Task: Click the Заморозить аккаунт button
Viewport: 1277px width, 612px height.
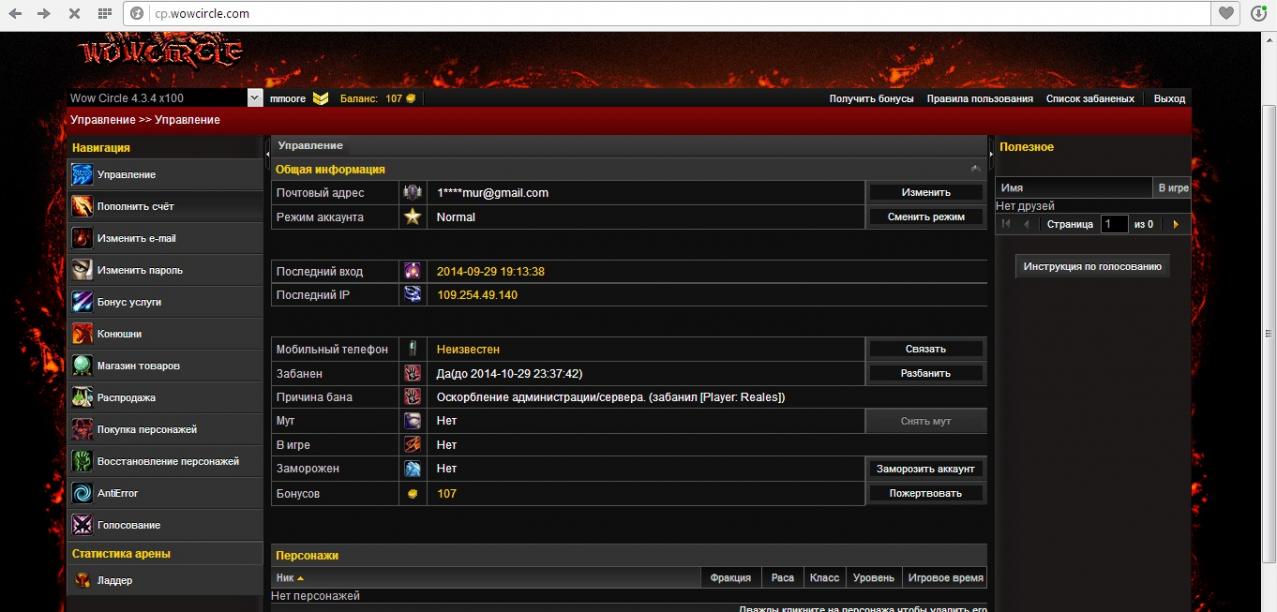Action: 926,469
